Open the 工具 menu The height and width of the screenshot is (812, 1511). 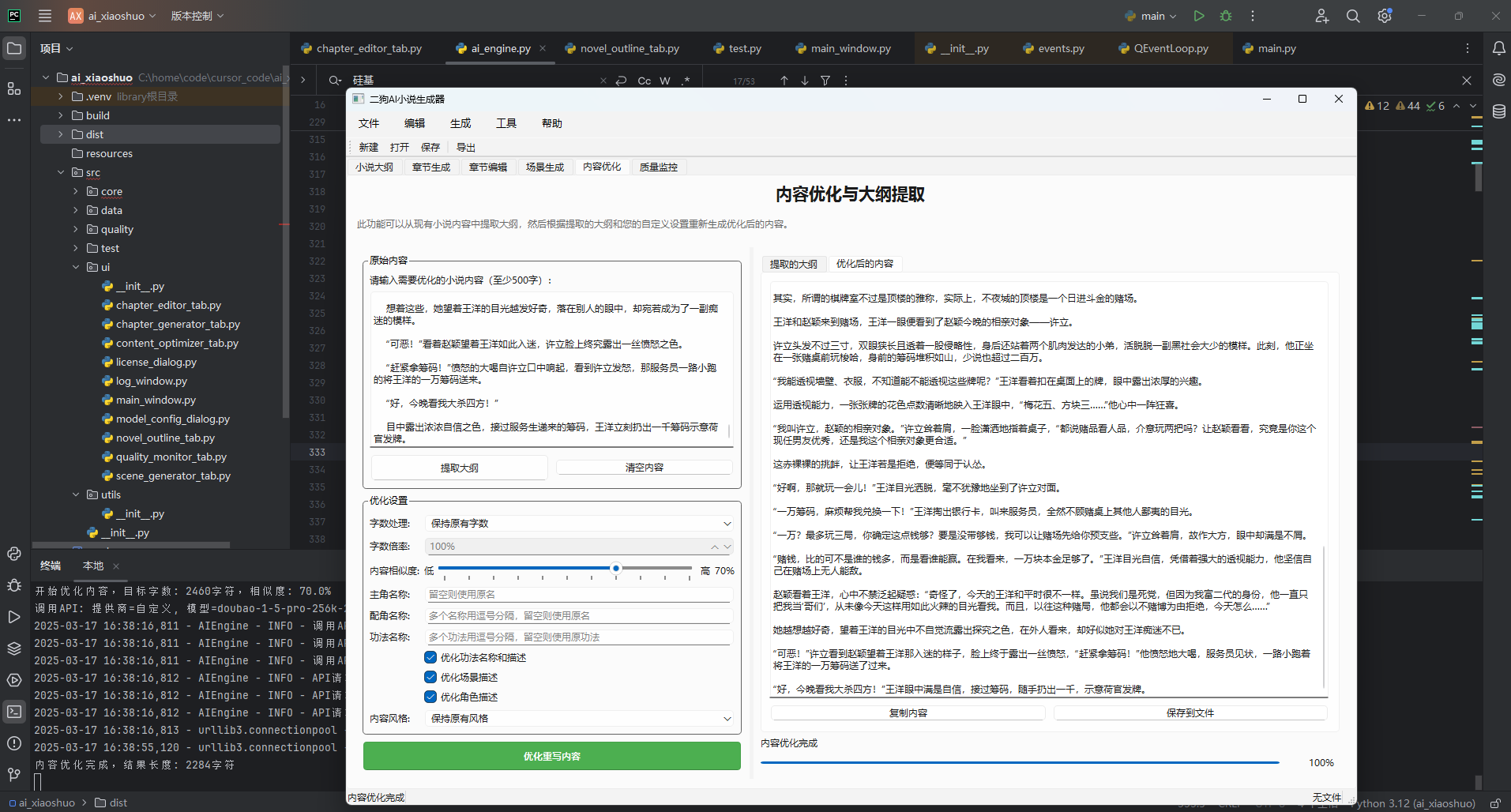[x=506, y=123]
